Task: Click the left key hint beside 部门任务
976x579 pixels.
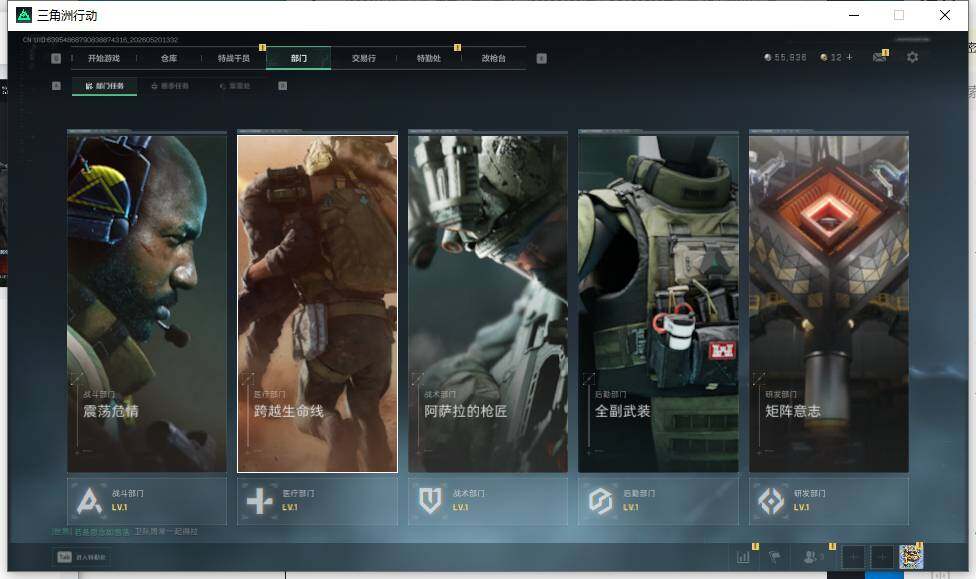Action: click(x=56, y=86)
